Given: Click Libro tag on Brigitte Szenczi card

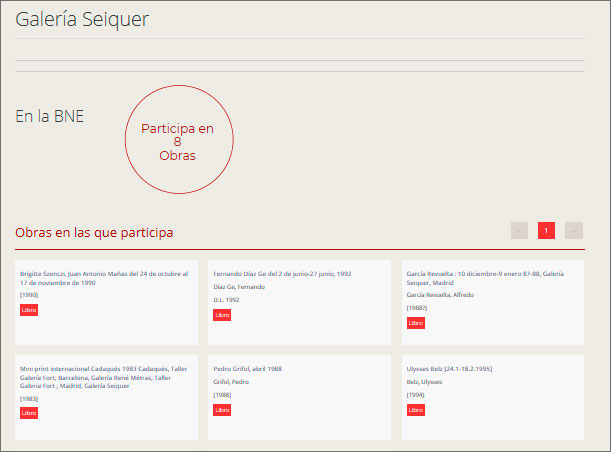Looking at the screenshot, I should 29,310.
